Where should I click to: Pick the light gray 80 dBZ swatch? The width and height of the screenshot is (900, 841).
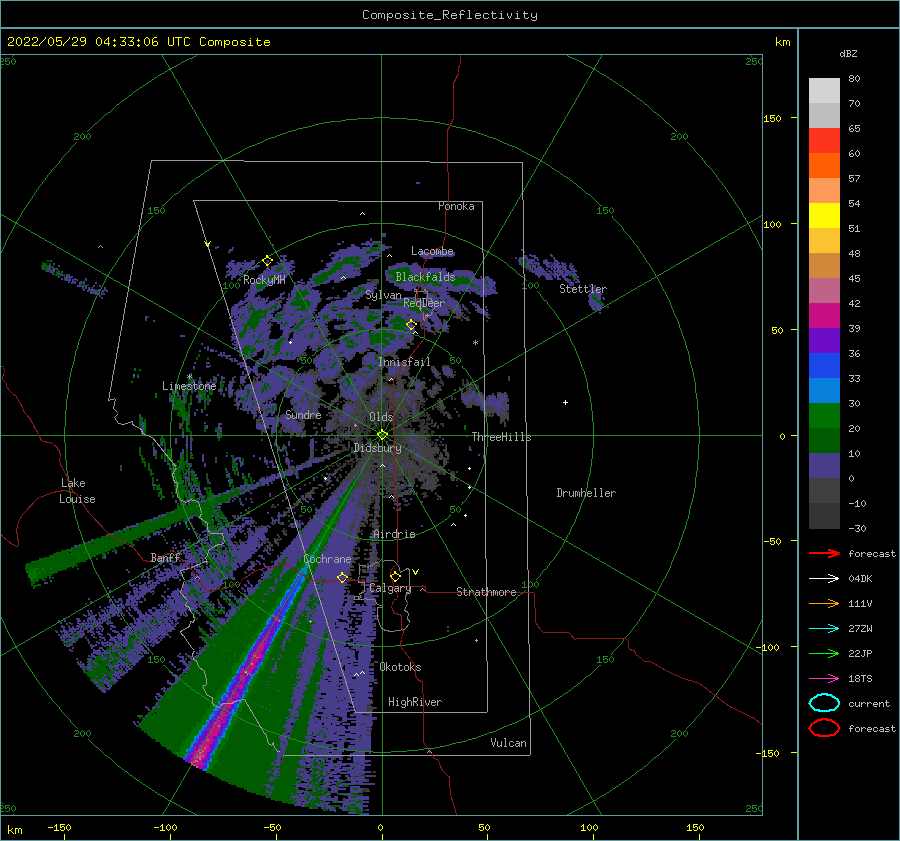(824, 90)
